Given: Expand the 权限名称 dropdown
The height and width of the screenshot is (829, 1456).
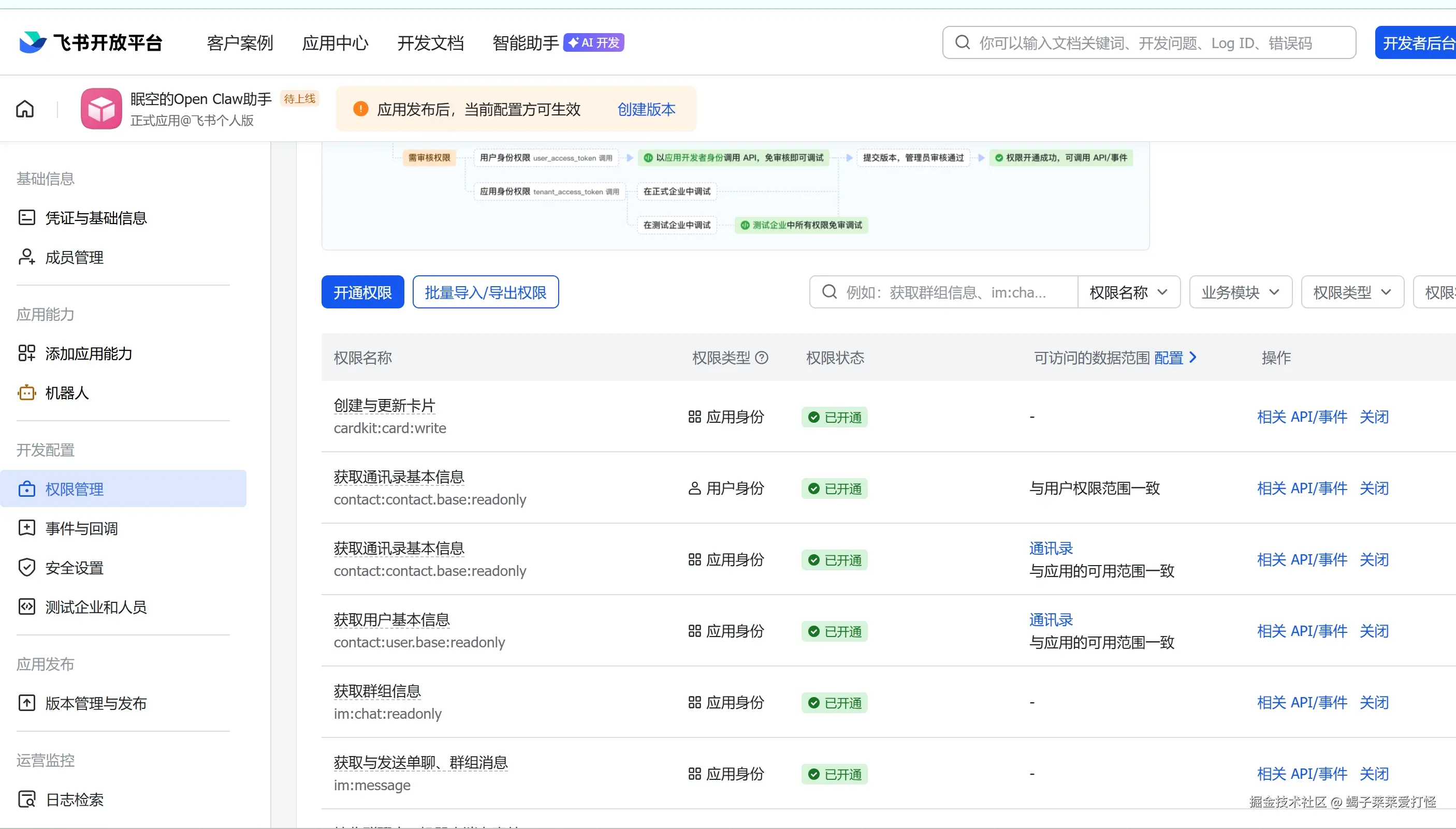Looking at the screenshot, I should point(1128,292).
